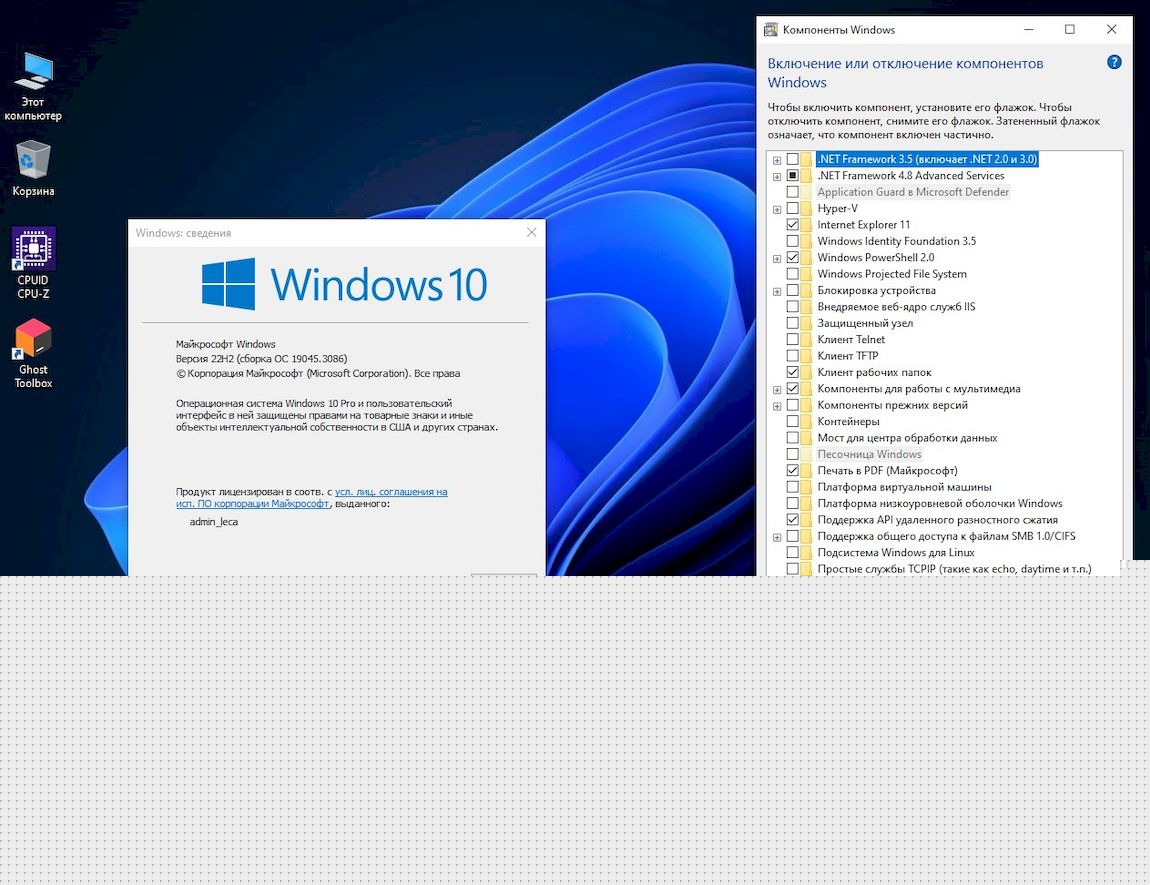Expand the Блокировка устройства node

click(777, 291)
